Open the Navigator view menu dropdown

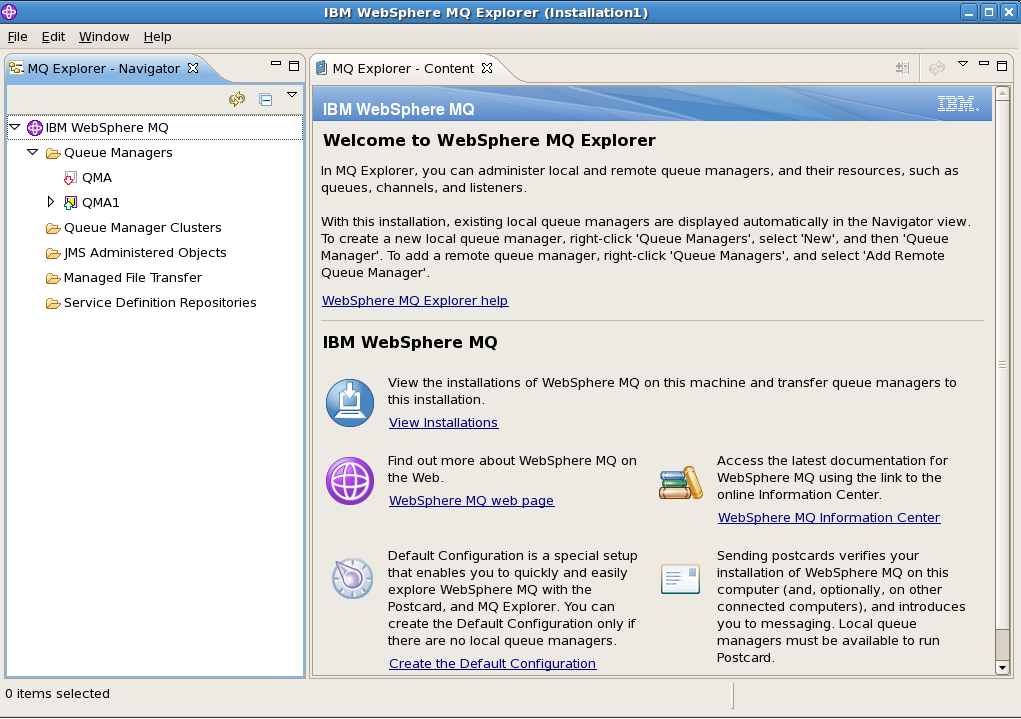coord(292,94)
